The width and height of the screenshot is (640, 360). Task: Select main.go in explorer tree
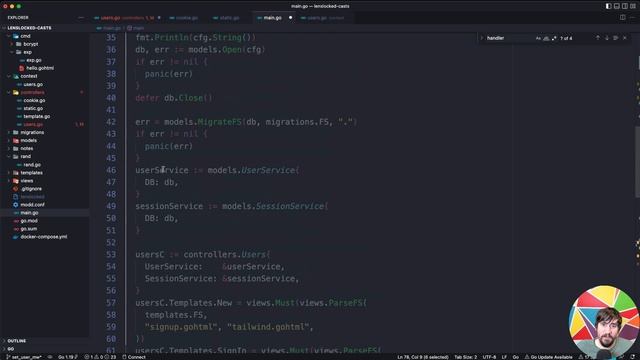(45, 213)
